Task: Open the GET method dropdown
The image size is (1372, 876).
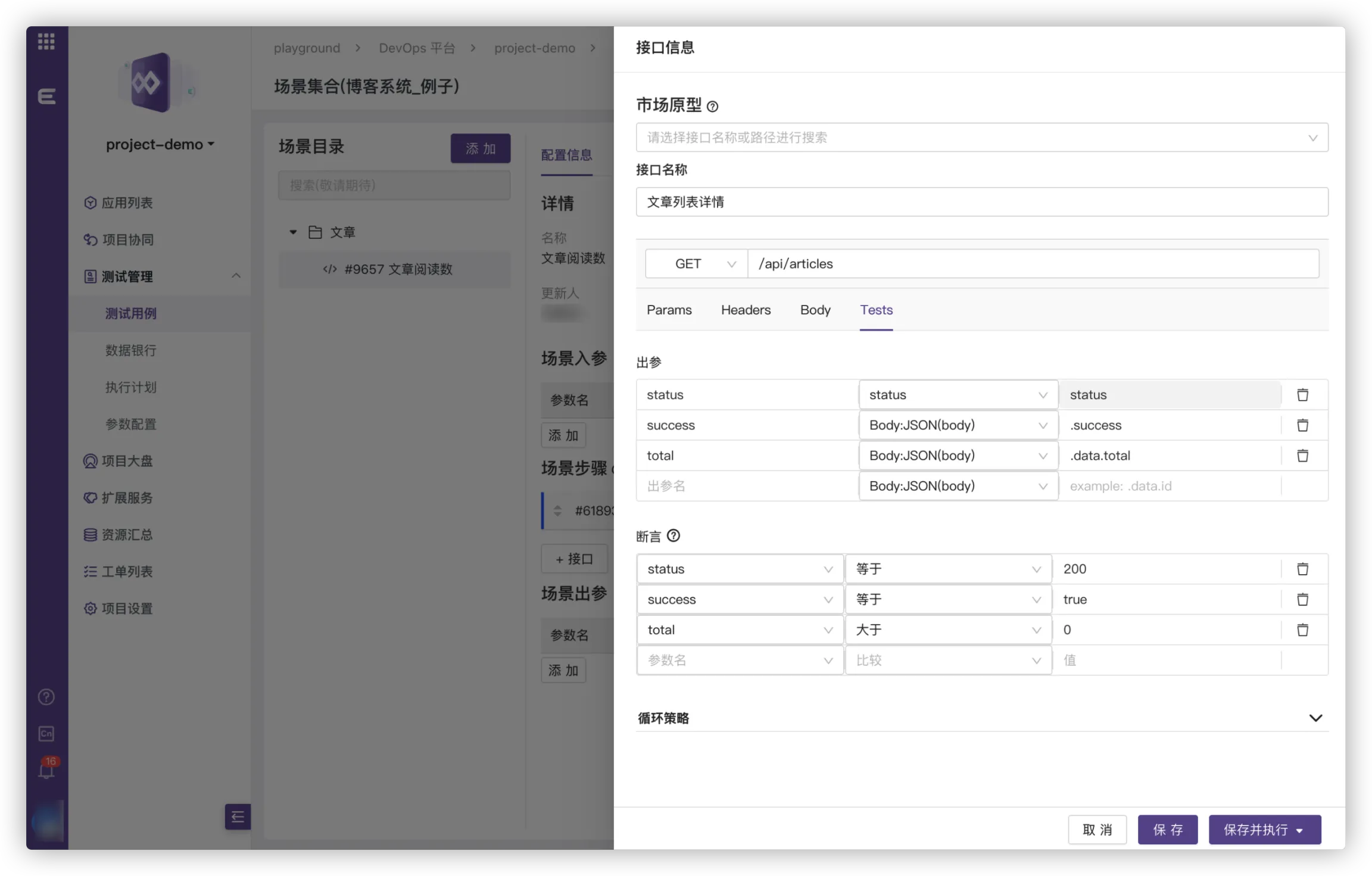Action: [696, 264]
